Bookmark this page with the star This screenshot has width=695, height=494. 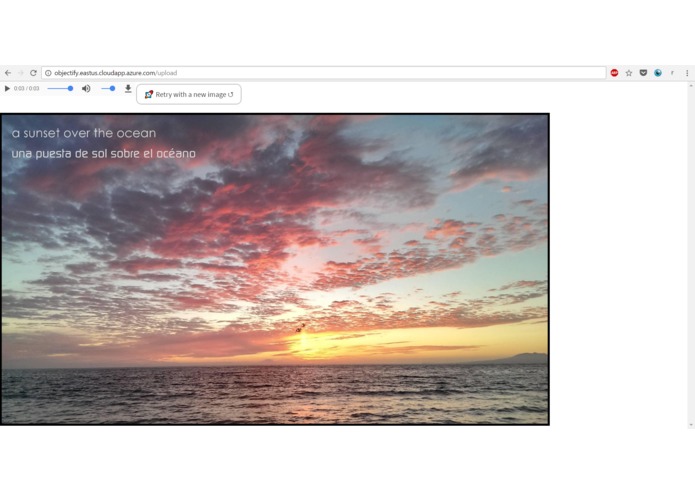[x=629, y=73]
